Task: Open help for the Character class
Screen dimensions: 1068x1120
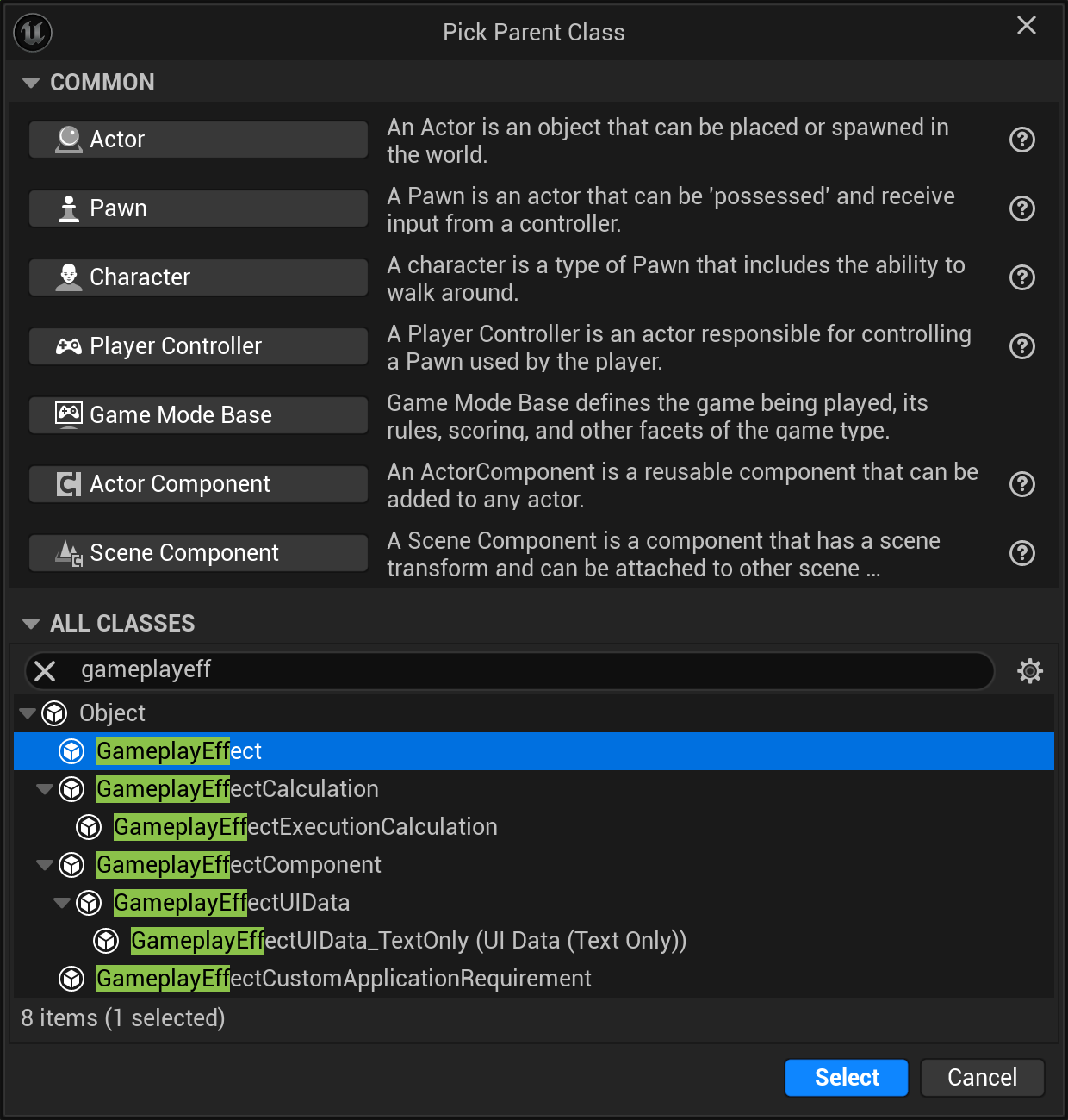Action: coord(1021,277)
